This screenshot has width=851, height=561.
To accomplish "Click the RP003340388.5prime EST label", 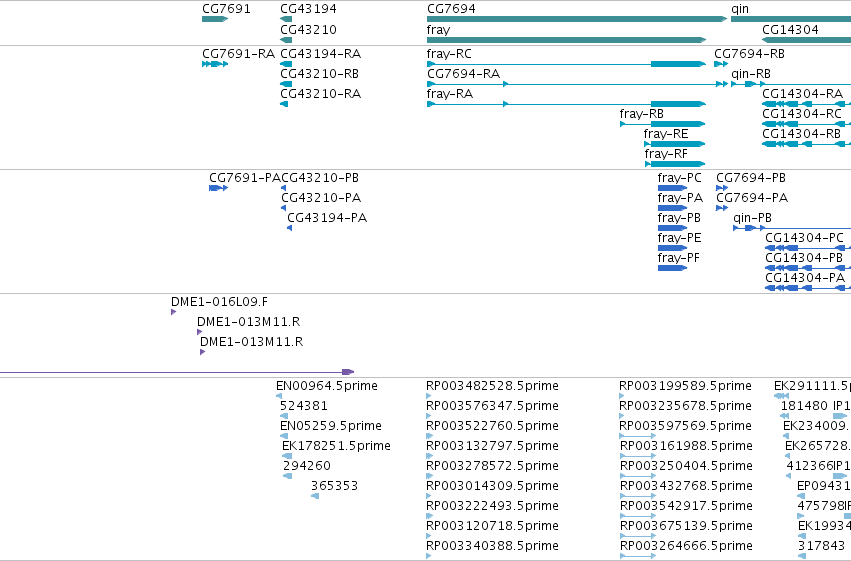I will (492, 546).
